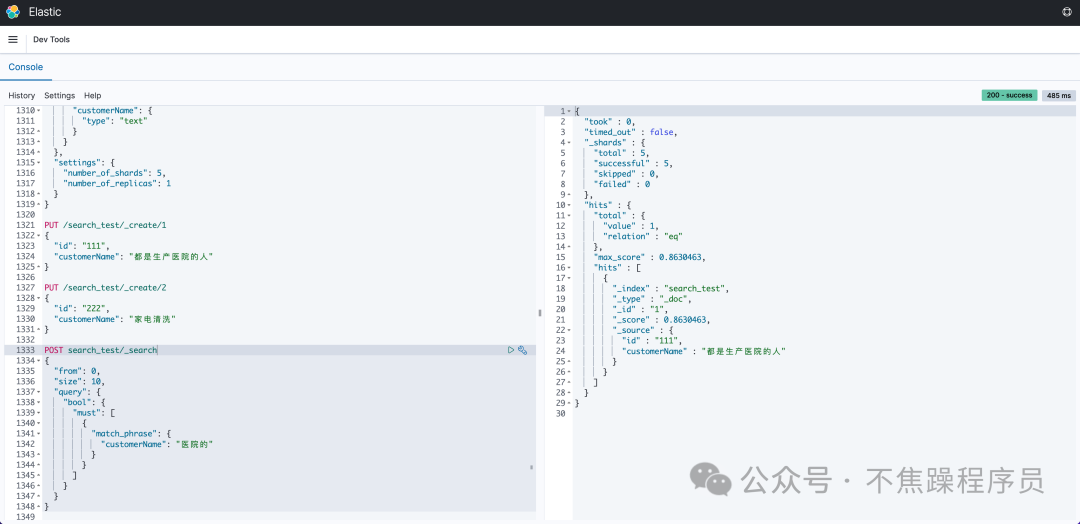Open the wrench request options icon
This screenshot has width=1080, height=524.
[522, 350]
